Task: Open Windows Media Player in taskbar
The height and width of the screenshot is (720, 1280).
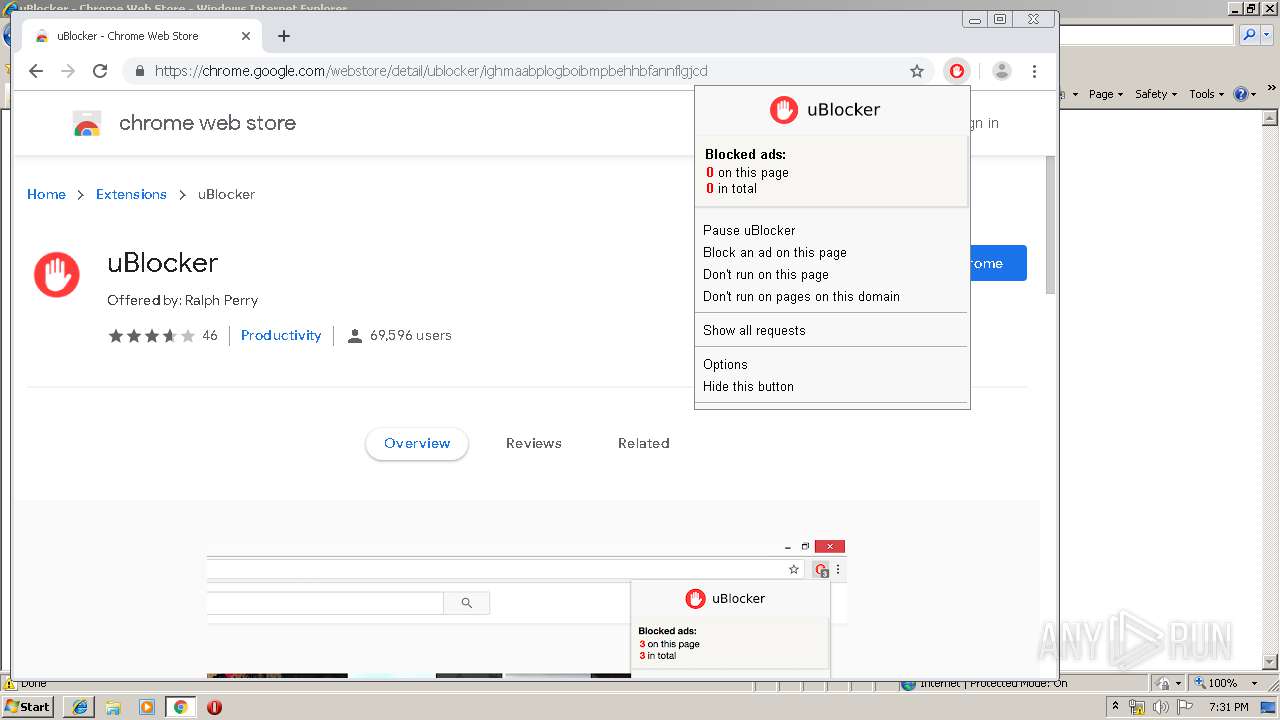Action: 147,707
